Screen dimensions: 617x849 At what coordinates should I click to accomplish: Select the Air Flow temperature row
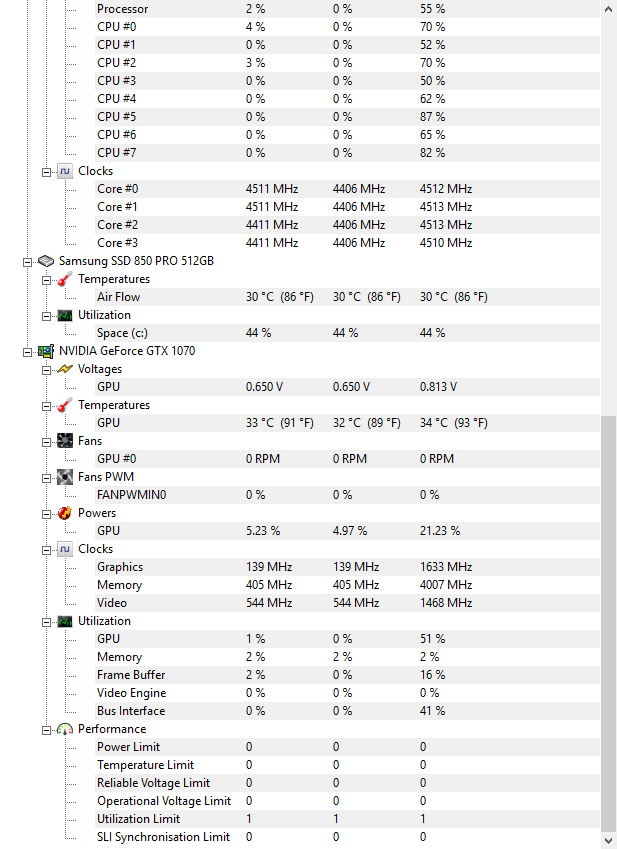click(347, 297)
